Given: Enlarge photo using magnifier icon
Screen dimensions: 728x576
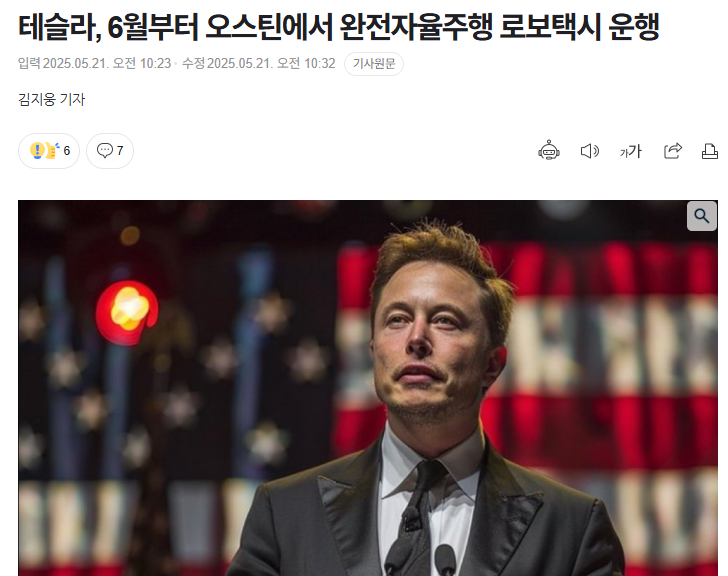Looking at the screenshot, I should tap(702, 216).
